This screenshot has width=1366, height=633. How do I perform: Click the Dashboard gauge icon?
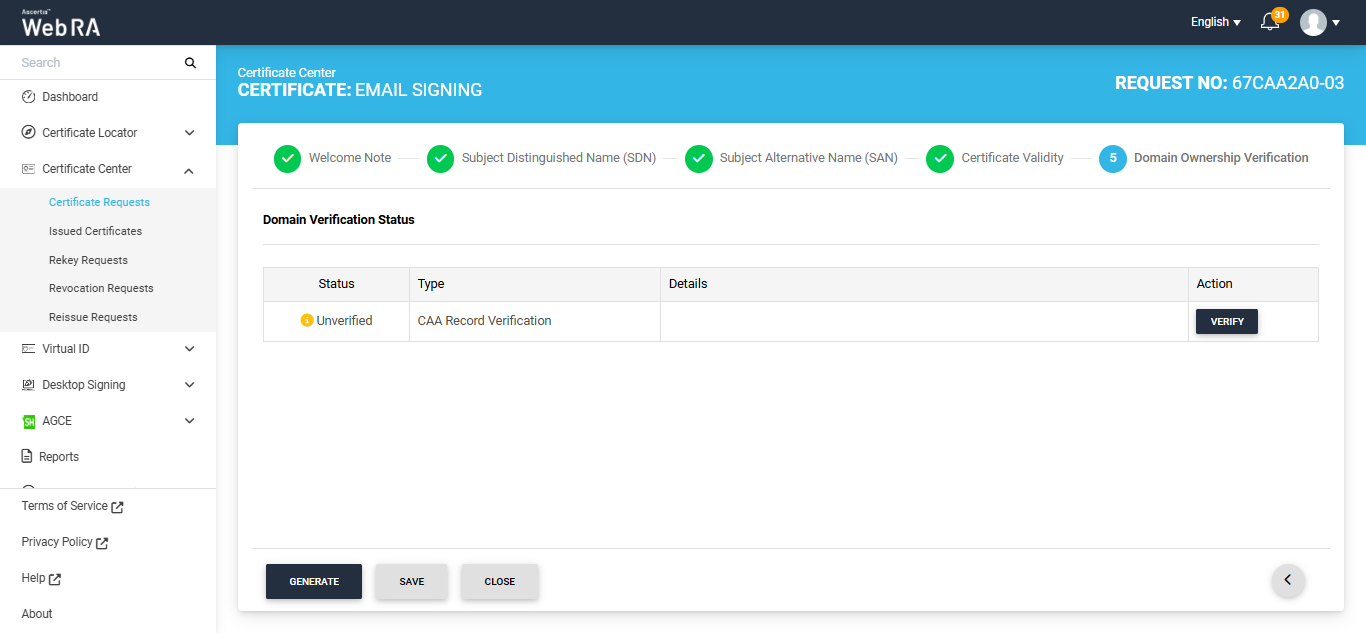point(28,97)
